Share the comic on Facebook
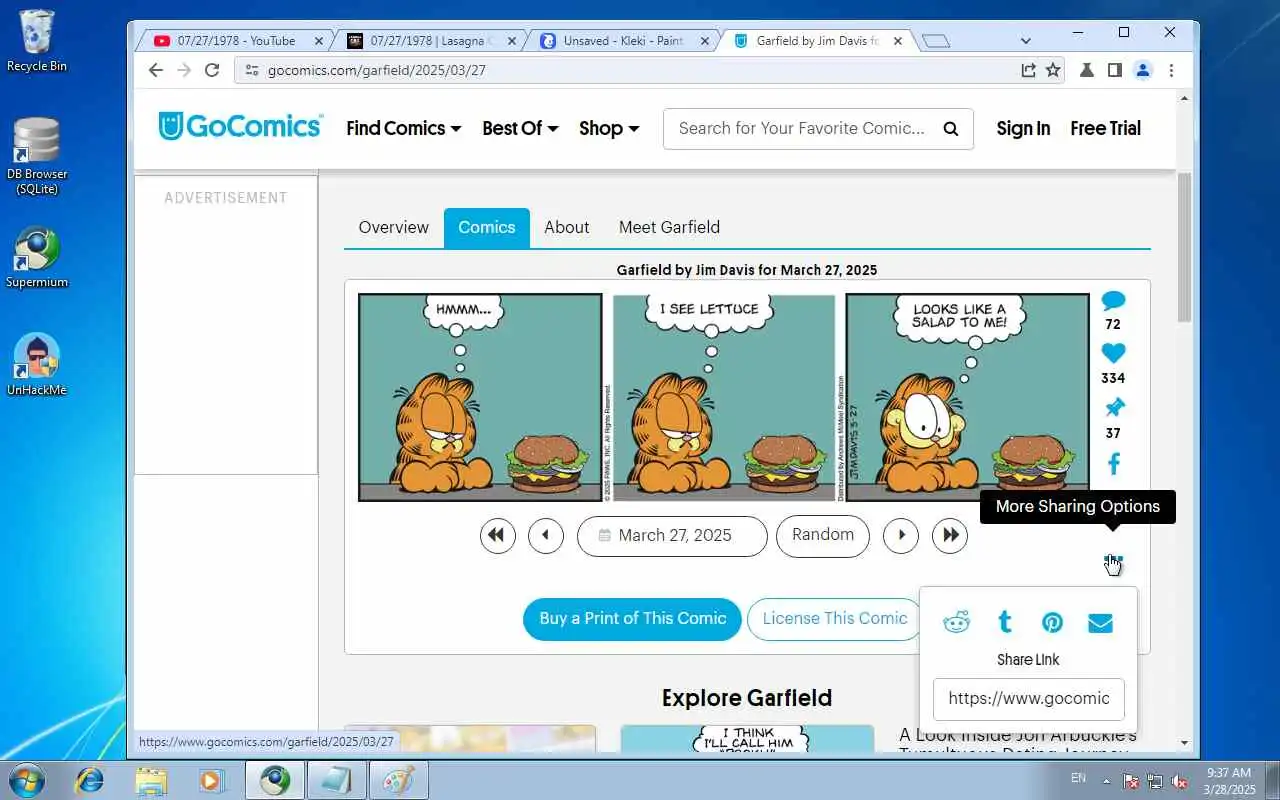This screenshot has height=800, width=1280. click(1114, 463)
